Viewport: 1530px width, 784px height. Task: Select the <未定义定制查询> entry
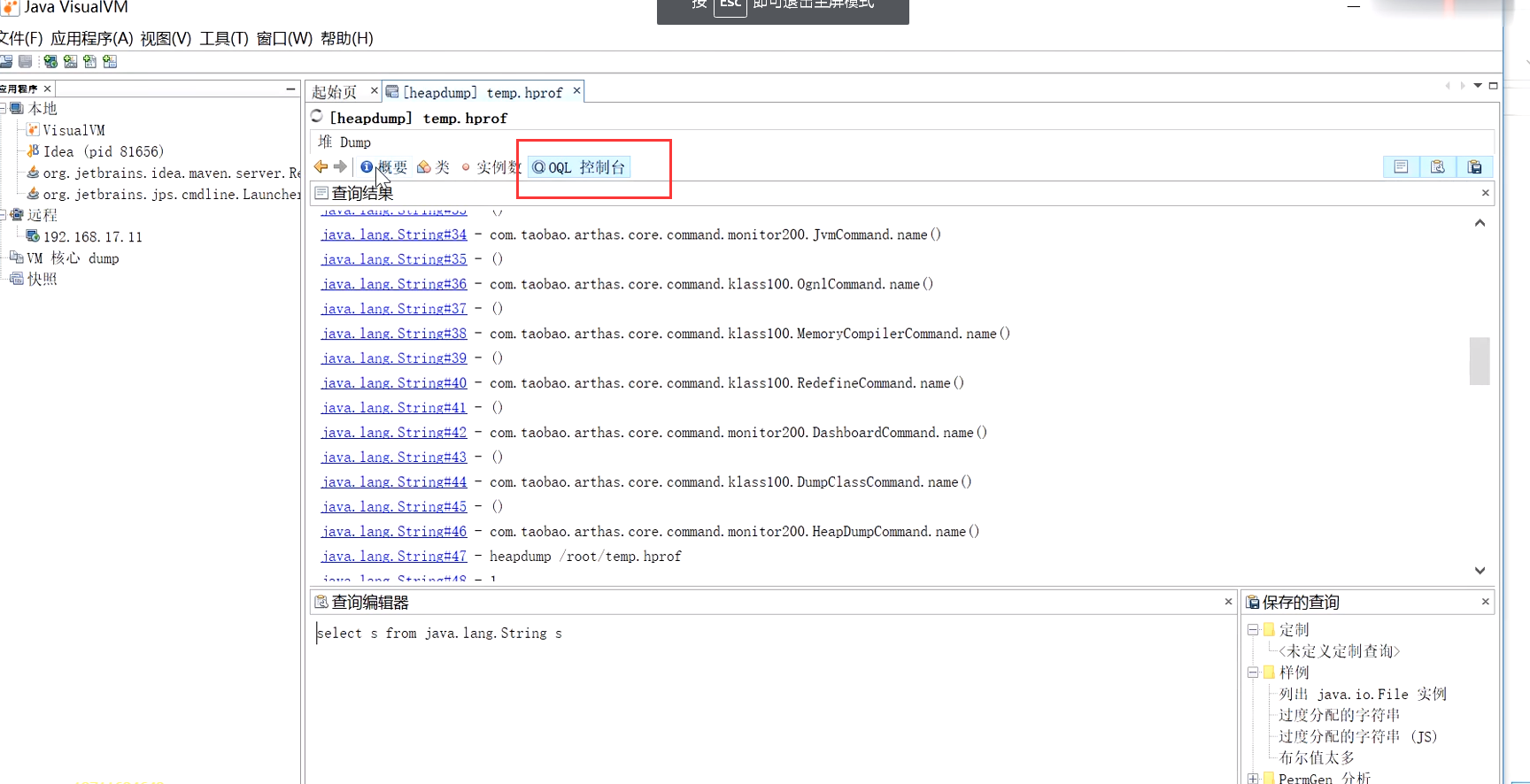coord(1340,651)
